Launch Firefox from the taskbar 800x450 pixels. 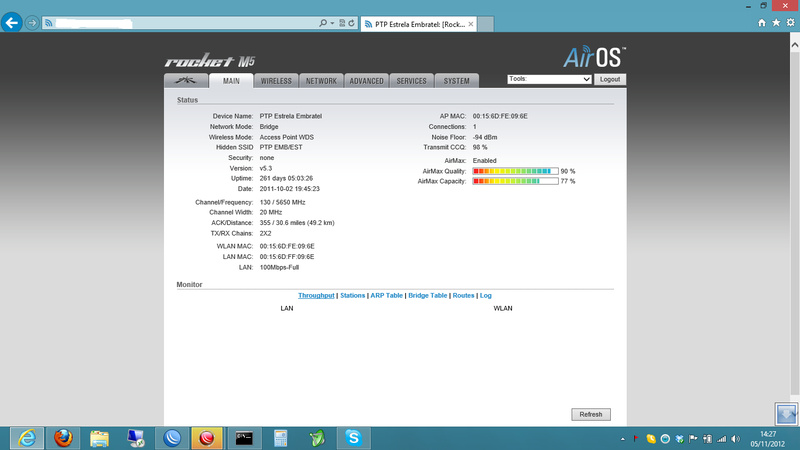click(x=63, y=438)
